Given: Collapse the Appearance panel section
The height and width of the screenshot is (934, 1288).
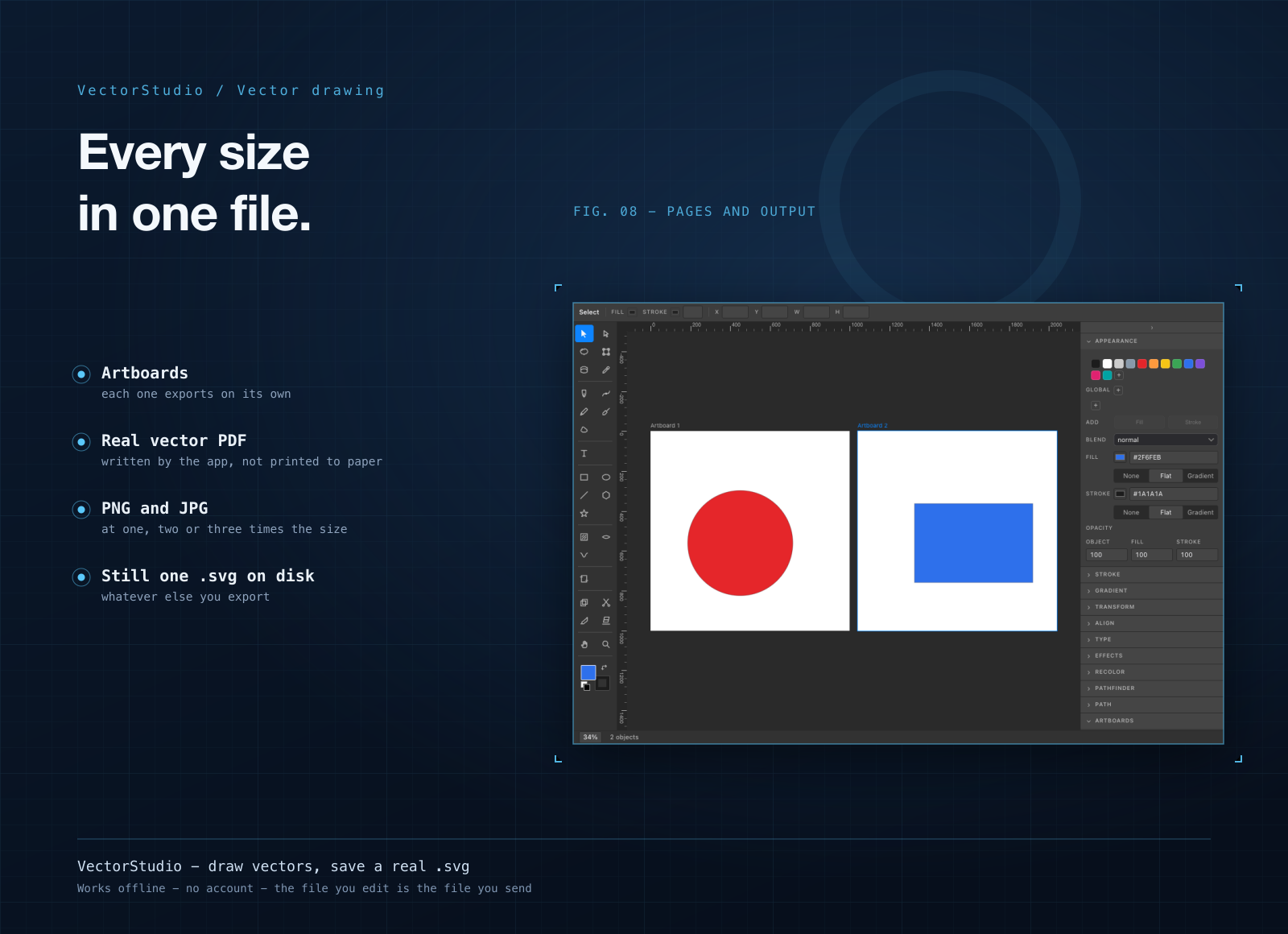Looking at the screenshot, I should point(1152,341).
